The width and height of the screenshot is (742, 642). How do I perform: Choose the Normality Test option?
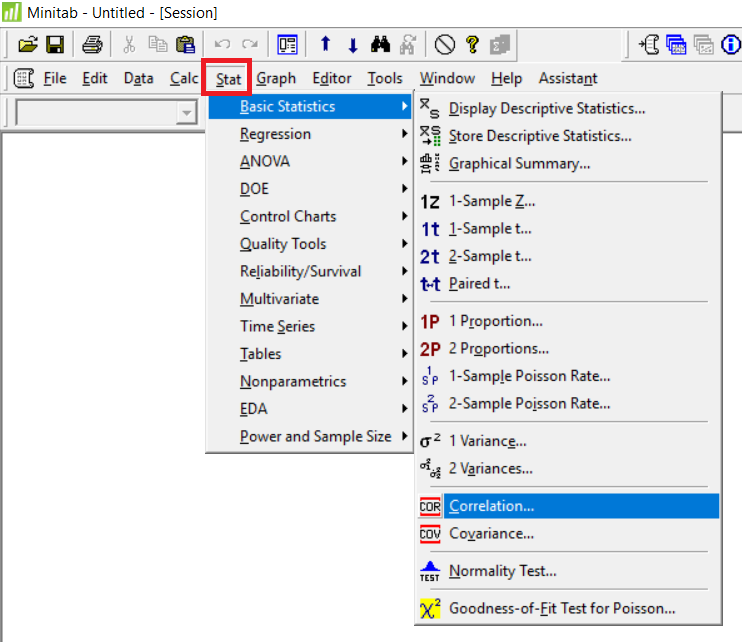(502, 571)
